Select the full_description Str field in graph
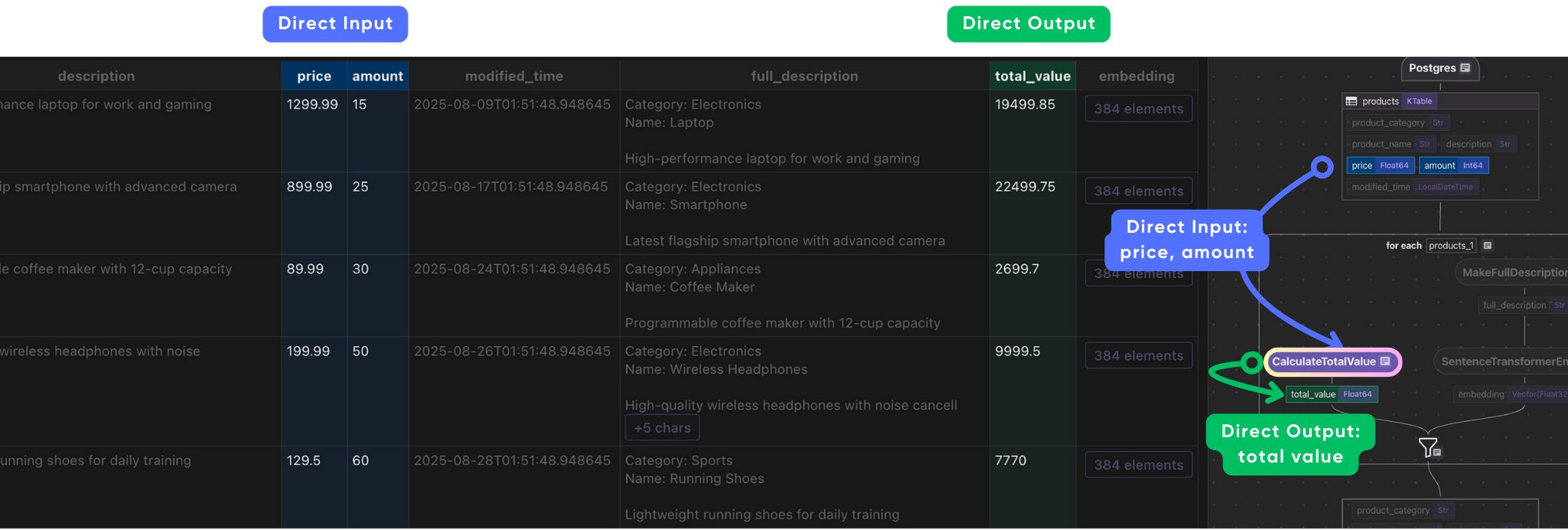This screenshot has height=530, width=1568. coord(1523,305)
